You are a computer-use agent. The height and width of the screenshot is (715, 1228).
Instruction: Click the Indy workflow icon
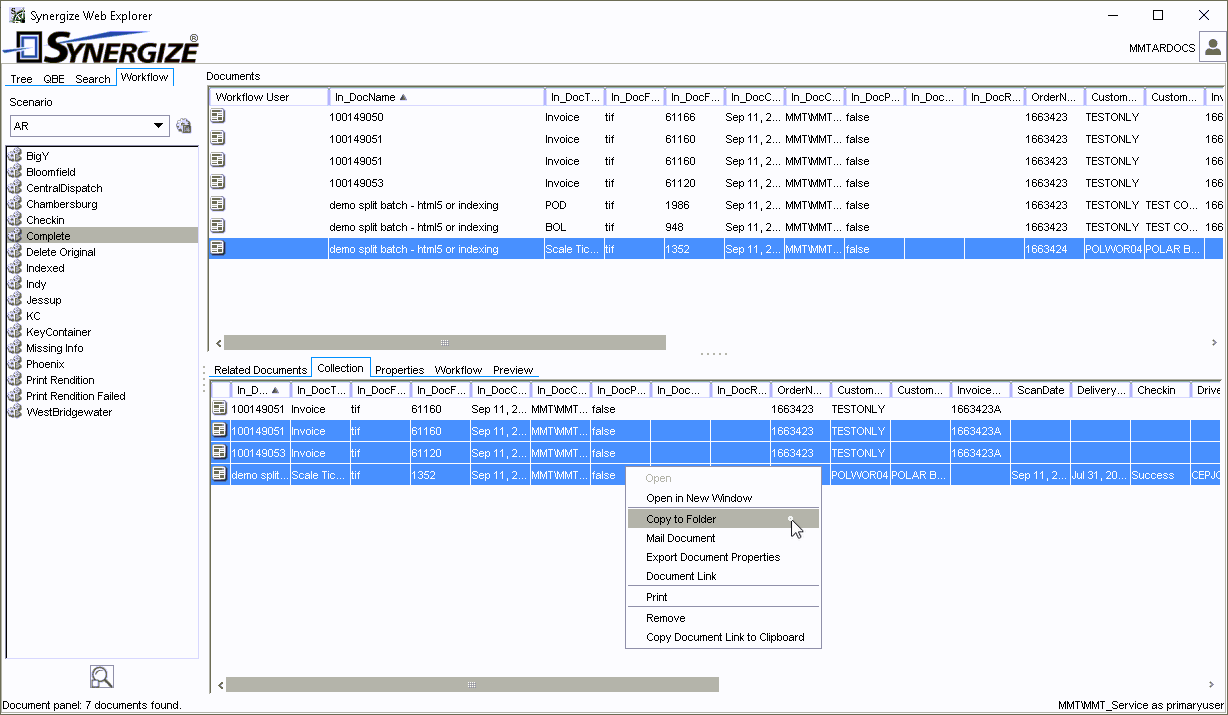pos(15,284)
